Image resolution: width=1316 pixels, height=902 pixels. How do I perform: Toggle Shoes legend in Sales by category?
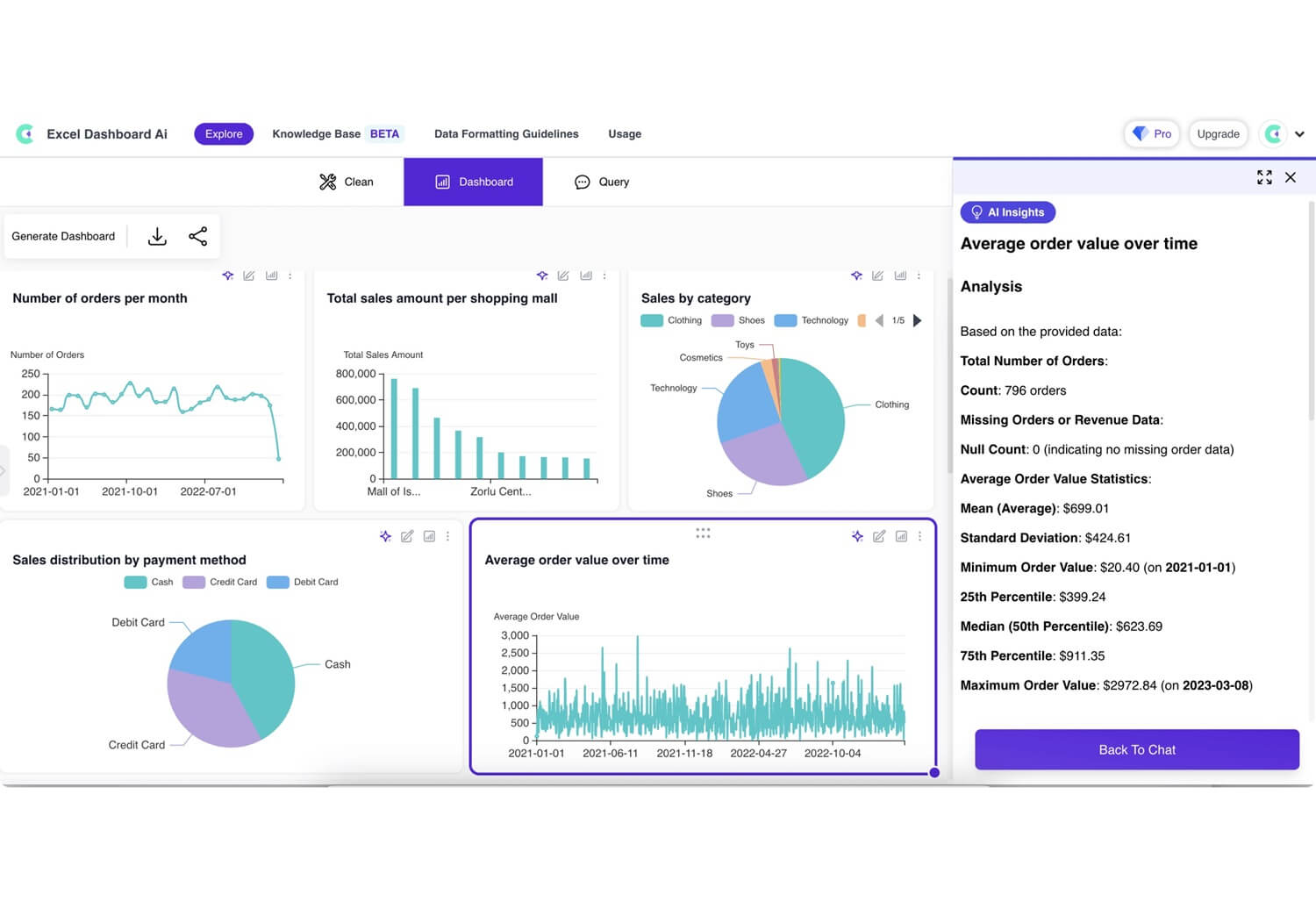point(738,320)
